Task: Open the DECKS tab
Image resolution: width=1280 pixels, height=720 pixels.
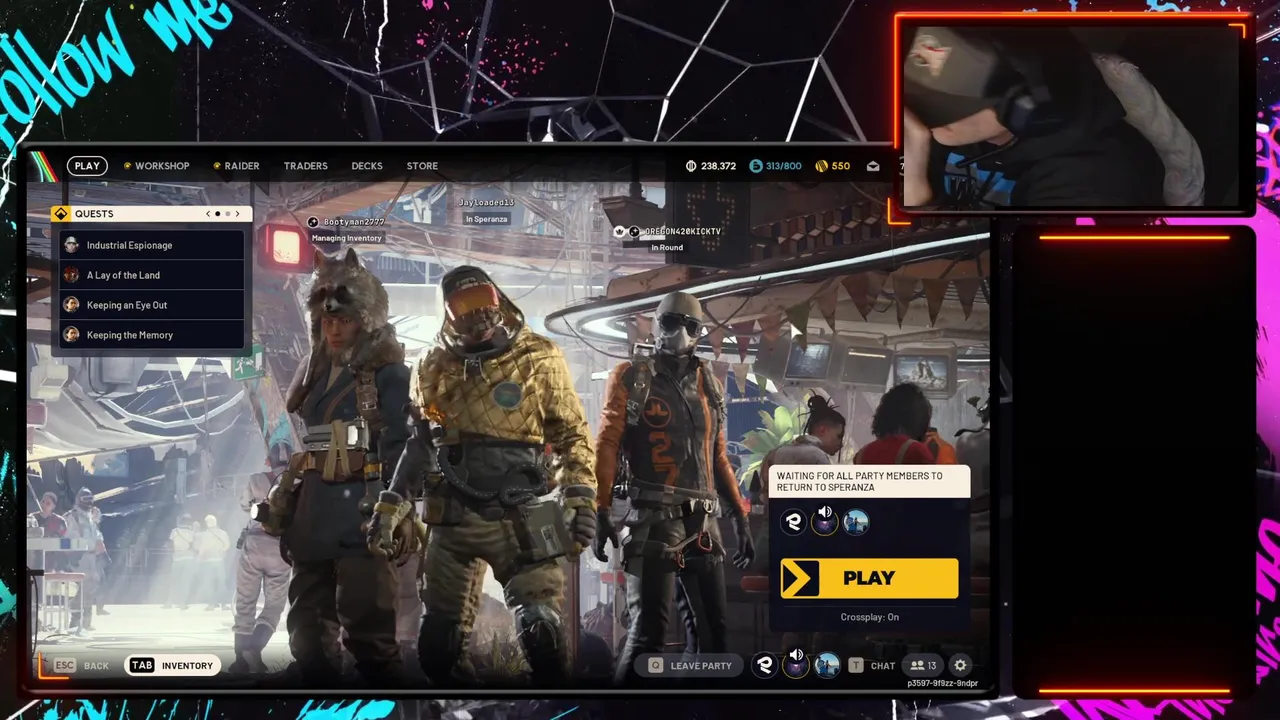Action: (x=367, y=166)
